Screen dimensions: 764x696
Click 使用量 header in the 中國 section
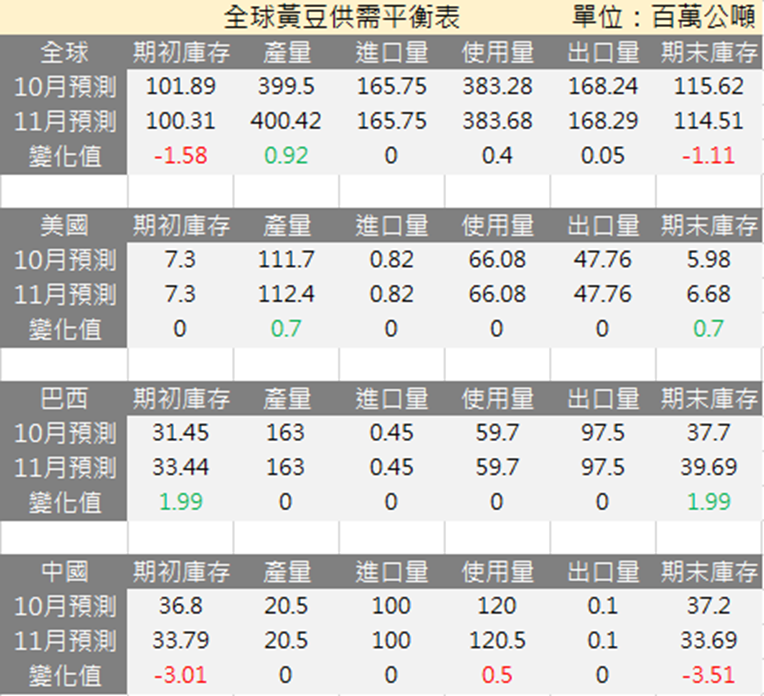tap(497, 572)
